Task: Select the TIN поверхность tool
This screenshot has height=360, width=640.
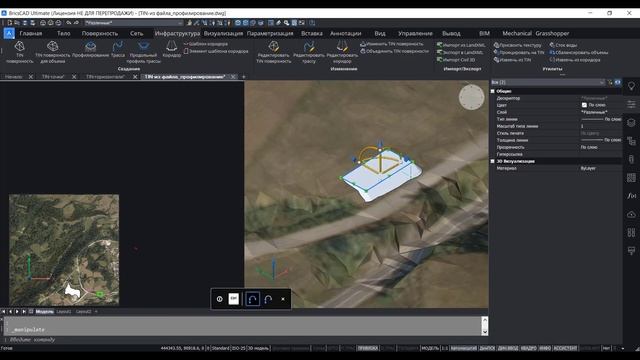Action: click(19, 52)
